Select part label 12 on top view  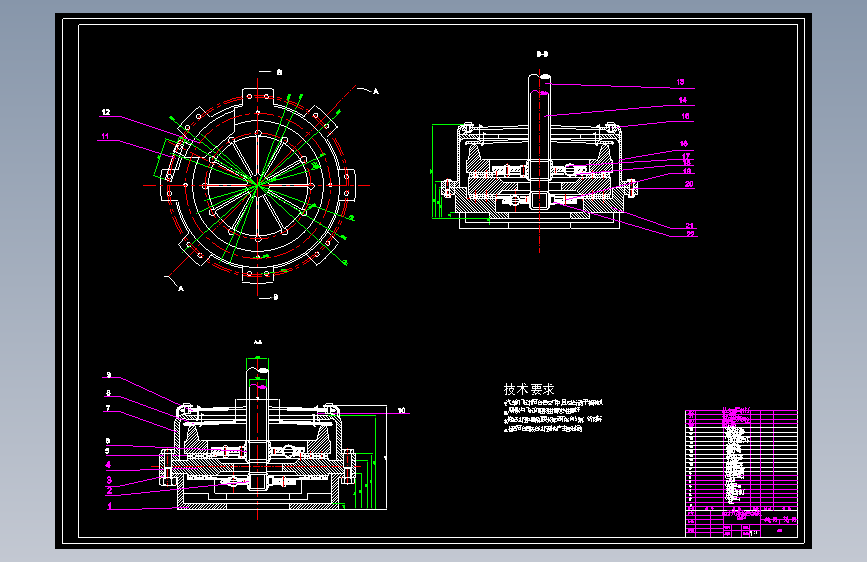(x=106, y=112)
